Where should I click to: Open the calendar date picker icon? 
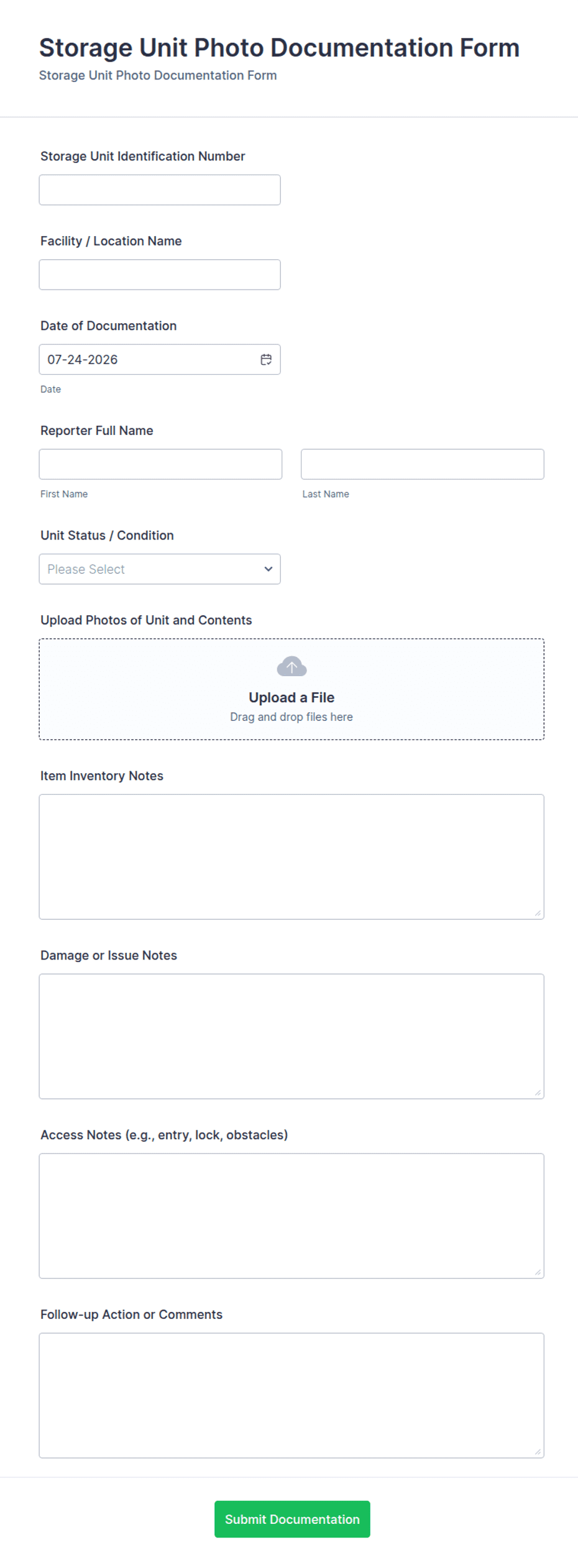[266, 359]
